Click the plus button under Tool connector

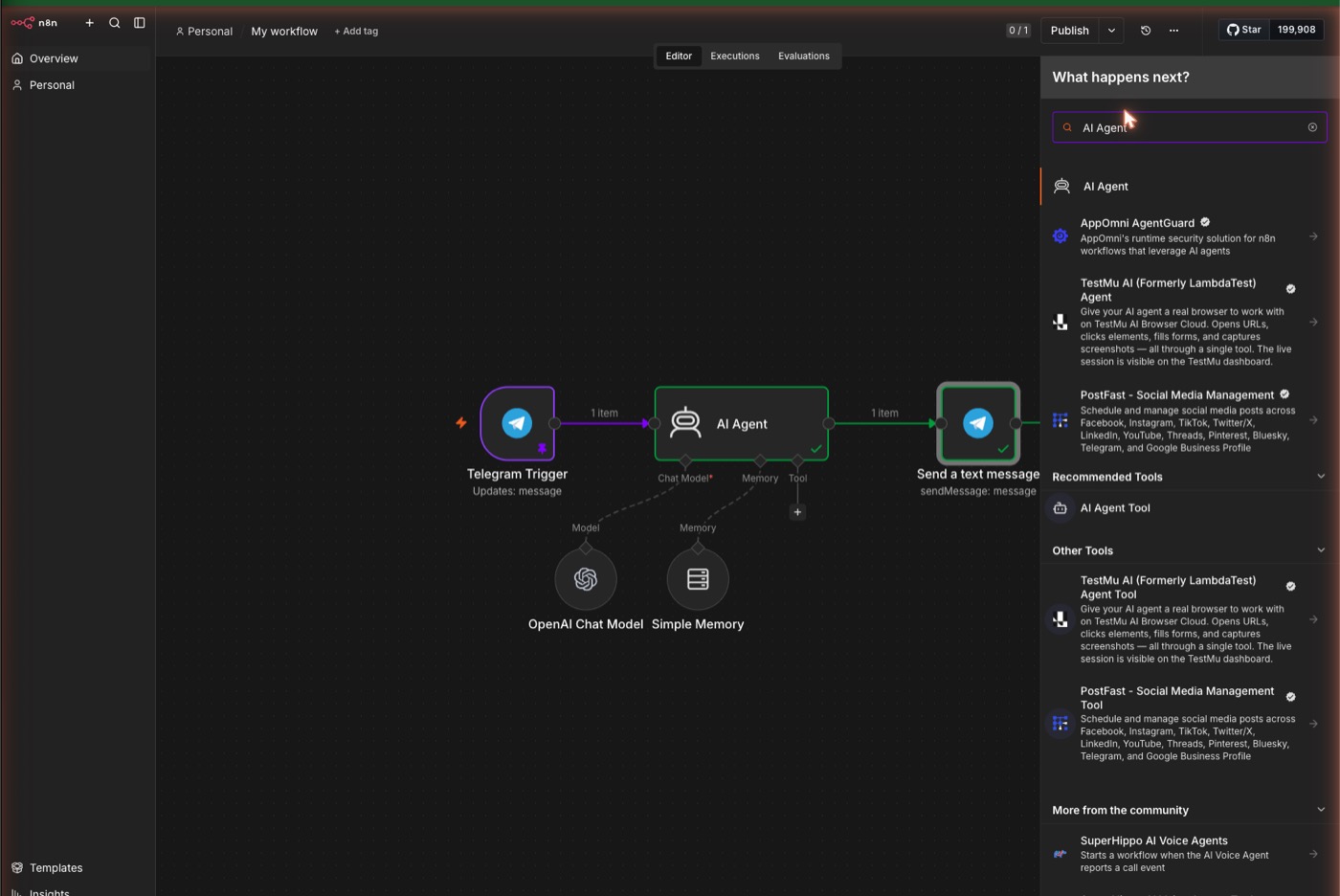point(797,512)
